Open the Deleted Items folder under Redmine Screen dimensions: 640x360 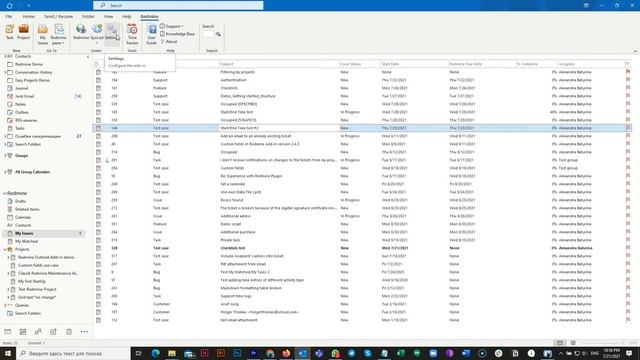pyautogui.click(x=27, y=209)
